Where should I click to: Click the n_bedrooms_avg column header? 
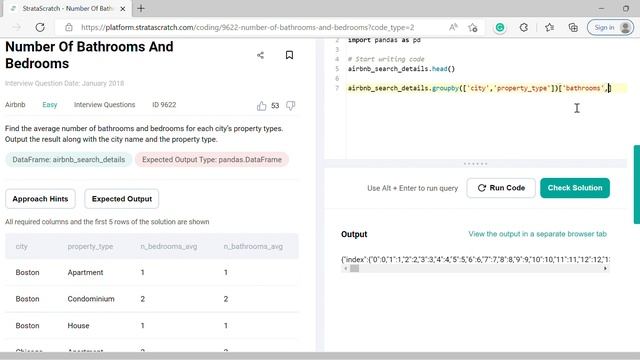point(169,247)
